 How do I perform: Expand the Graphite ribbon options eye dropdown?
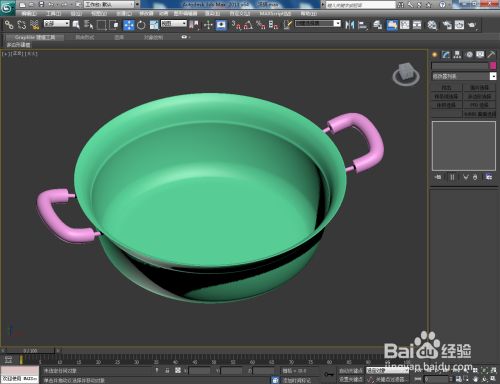point(185,37)
